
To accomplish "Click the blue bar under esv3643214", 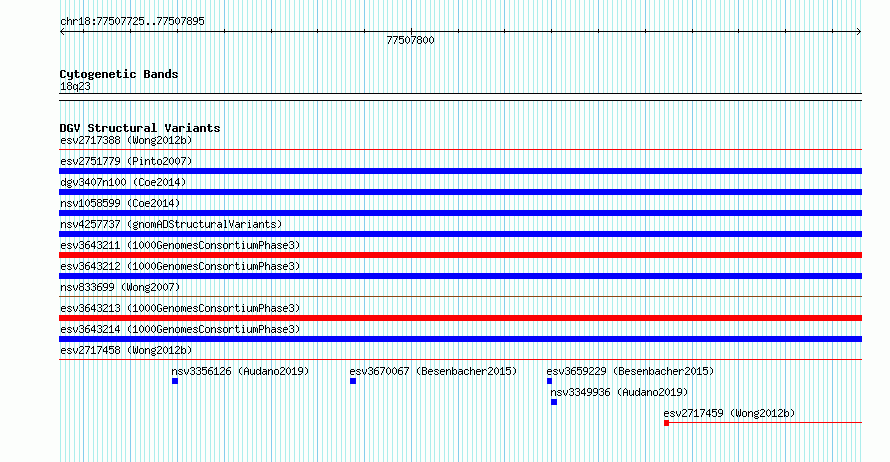I will point(460,339).
